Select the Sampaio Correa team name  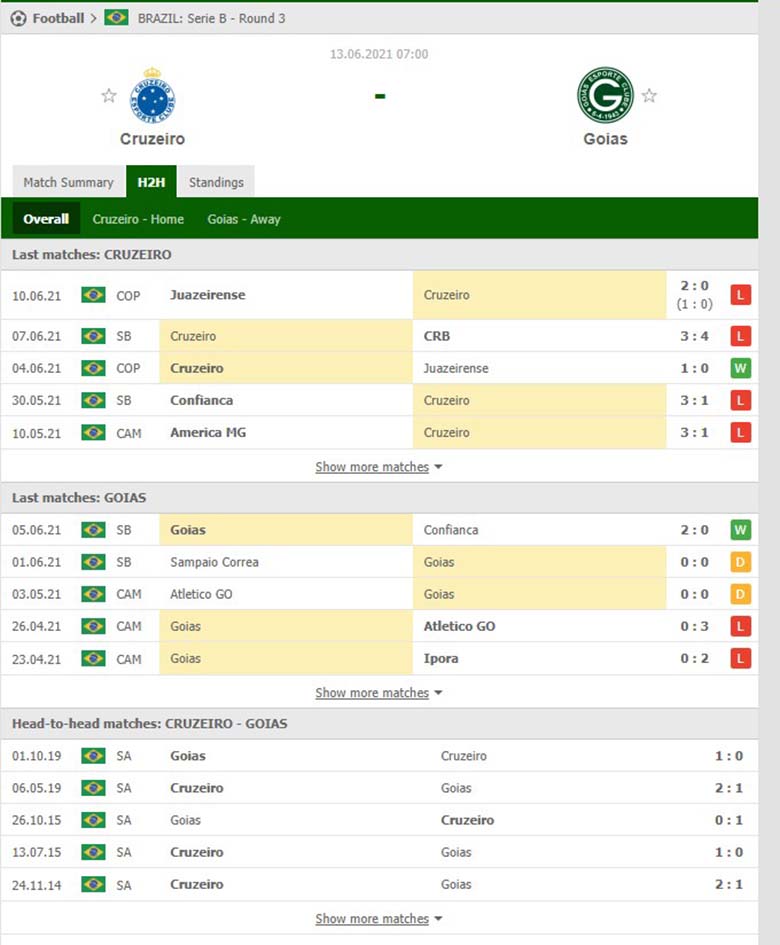[x=214, y=562]
